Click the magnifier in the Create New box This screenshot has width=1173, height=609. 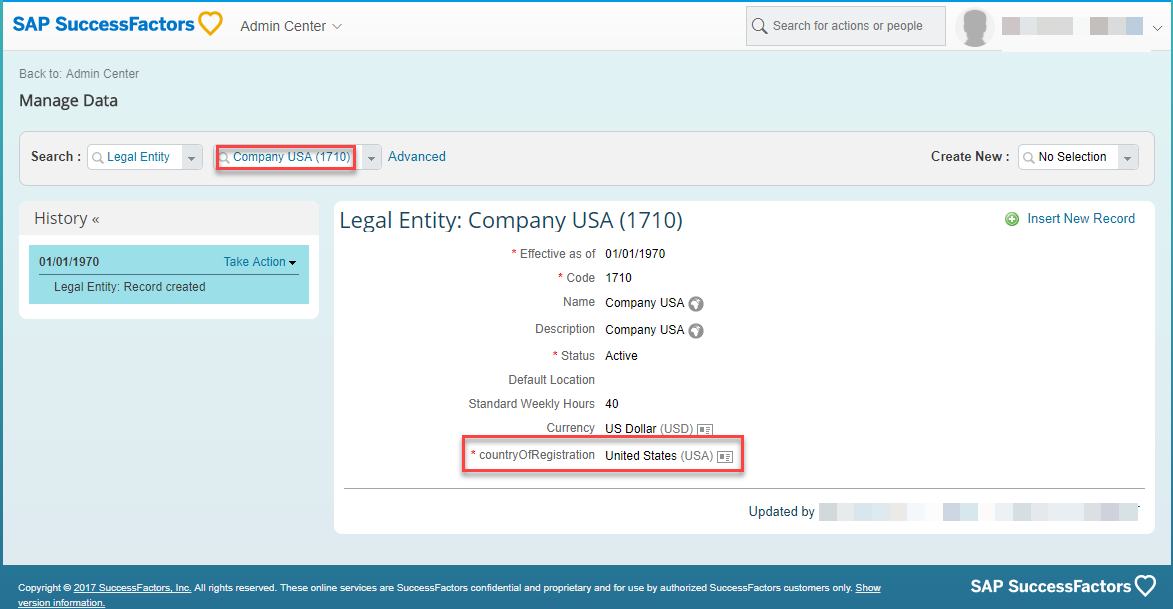(x=1029, y=158)
